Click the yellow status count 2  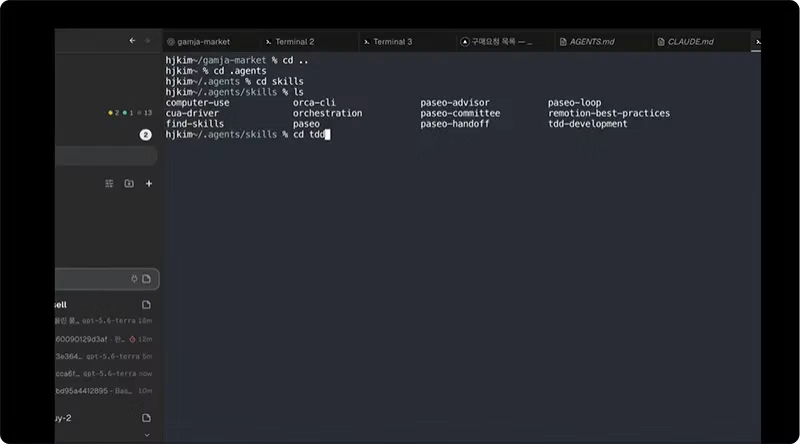click(x=114, y=113)
